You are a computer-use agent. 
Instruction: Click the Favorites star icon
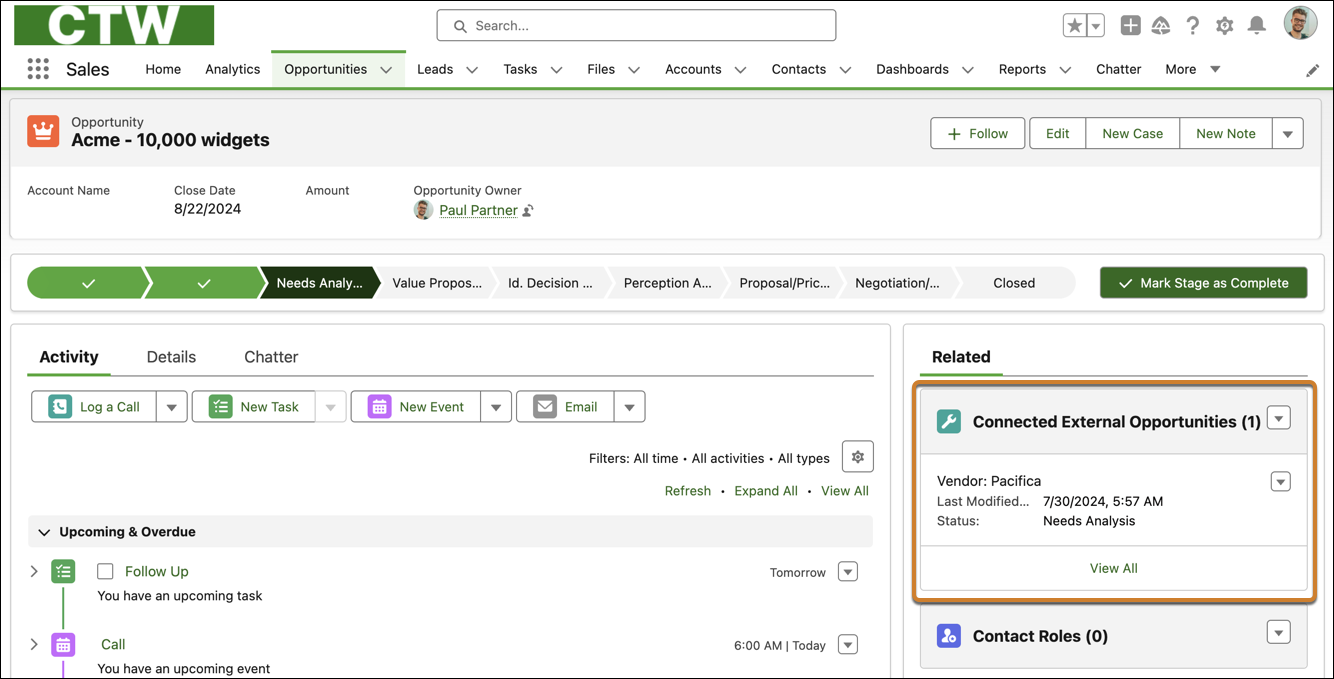pos(1075,26)
